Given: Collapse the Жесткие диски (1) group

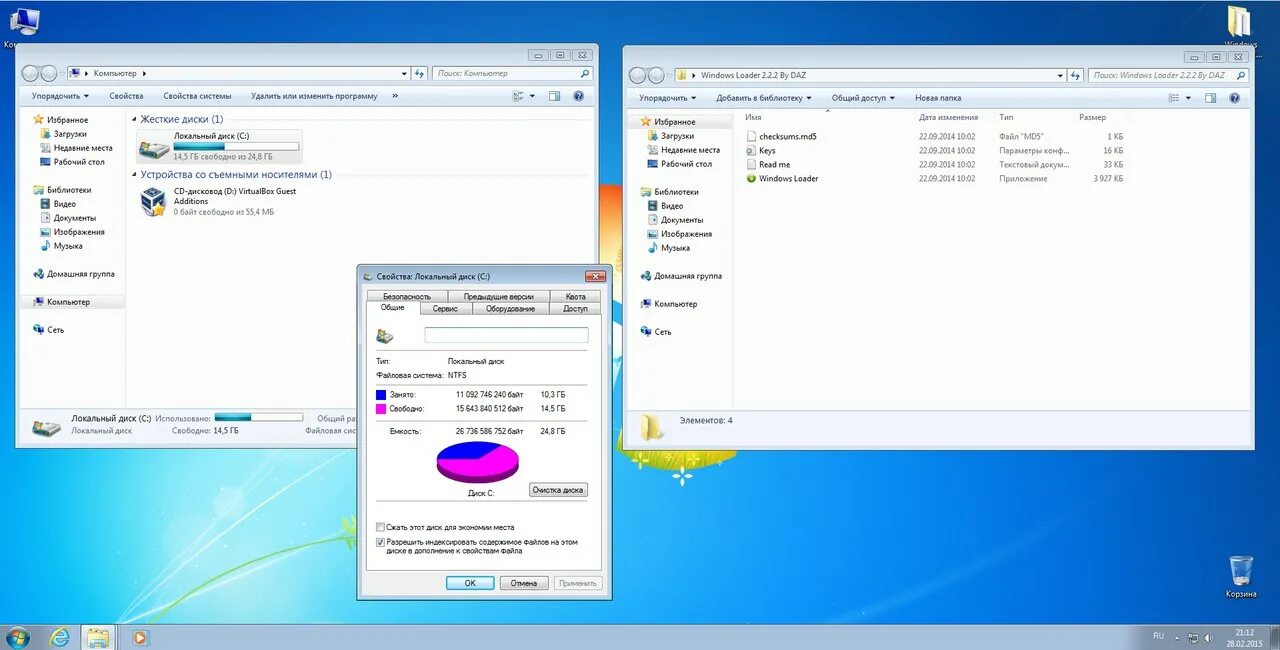Looking at the screenshot, I should tap(136, 119).
